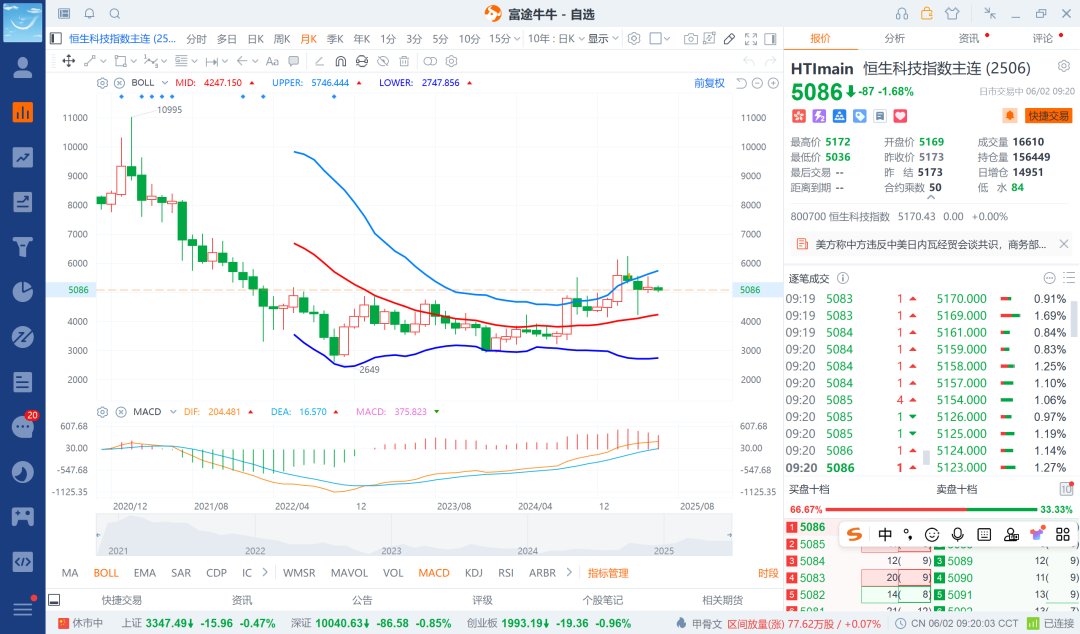Zoom in the chart with plus icon

[x=773, y=83]
